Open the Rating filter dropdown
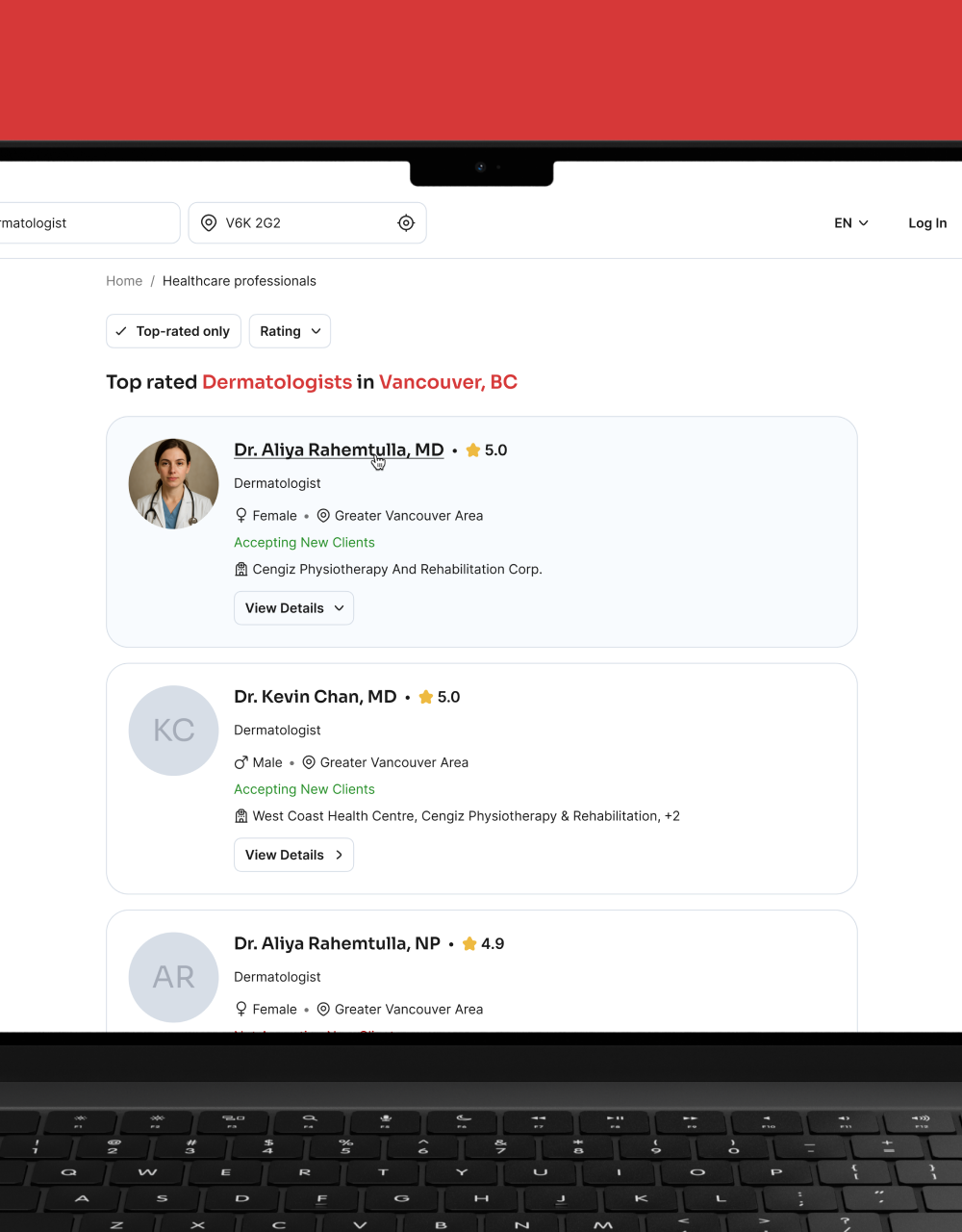Screen dimensions: 962x1232 [290, 331]
